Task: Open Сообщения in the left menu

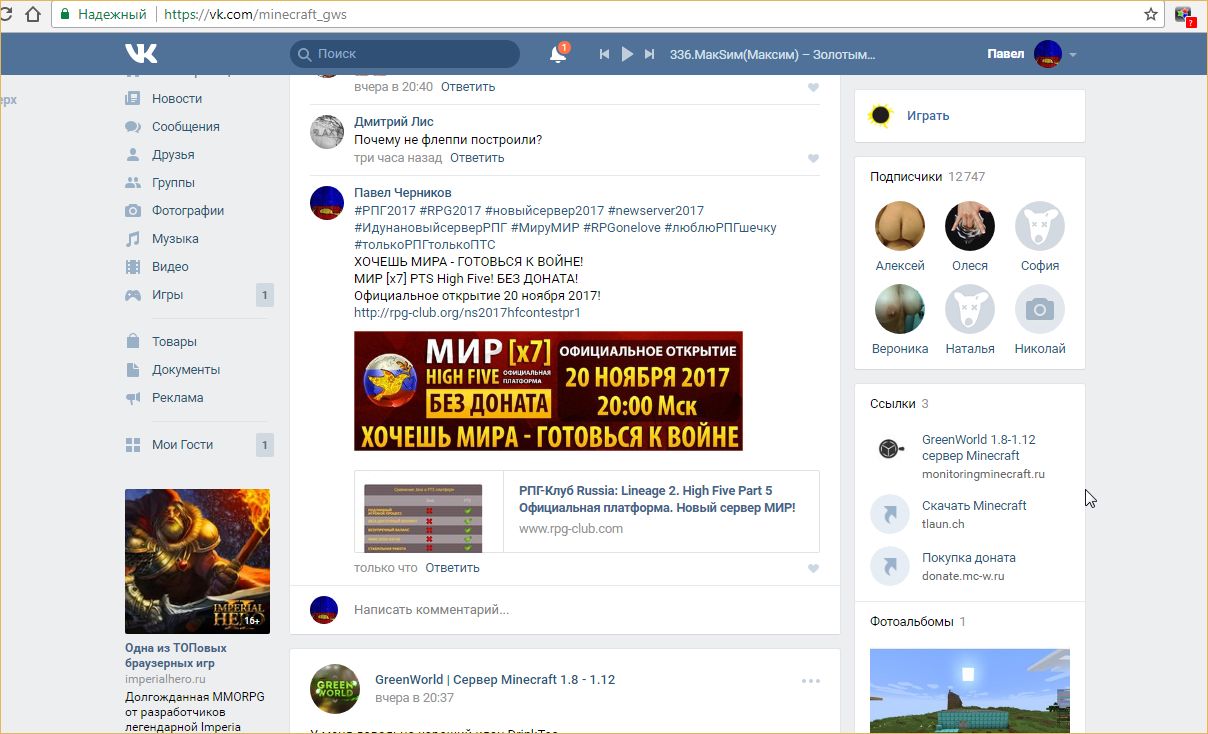Action: (x=185, y=127)
